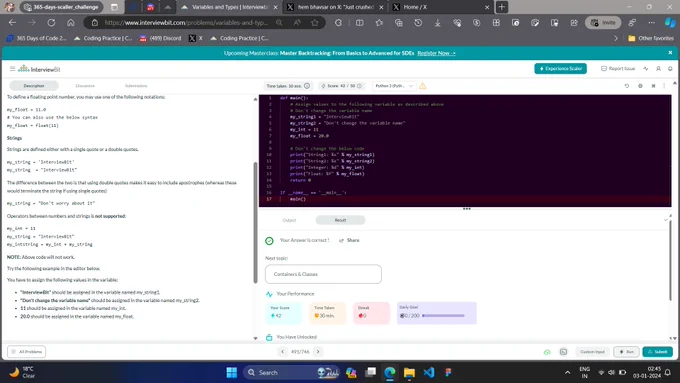Viewport: 680px width, 383px height.
Task: Go to the next problem arrow
Action: 318,352
